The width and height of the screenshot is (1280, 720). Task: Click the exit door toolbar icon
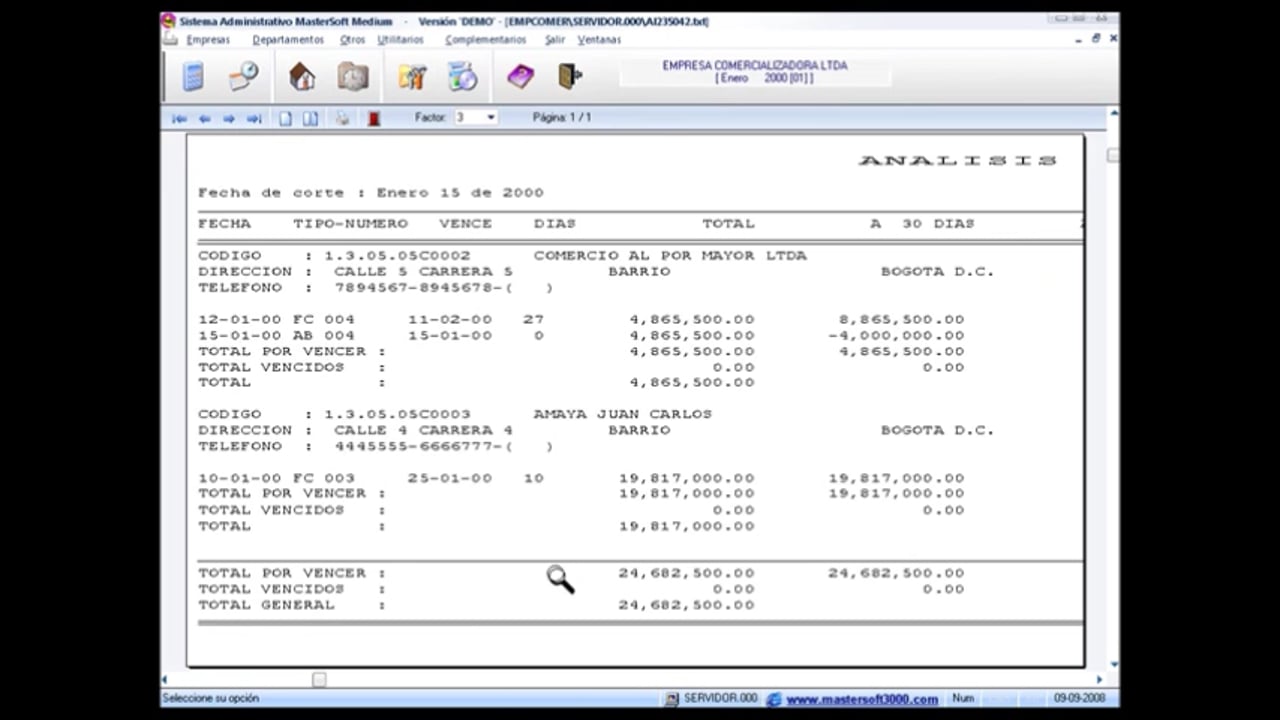coord(570,76)
